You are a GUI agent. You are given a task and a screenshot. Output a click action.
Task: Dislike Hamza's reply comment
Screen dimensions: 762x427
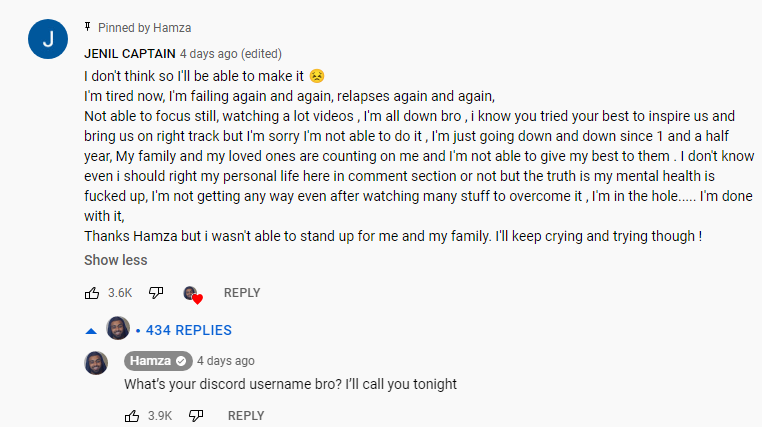[196, 416]
